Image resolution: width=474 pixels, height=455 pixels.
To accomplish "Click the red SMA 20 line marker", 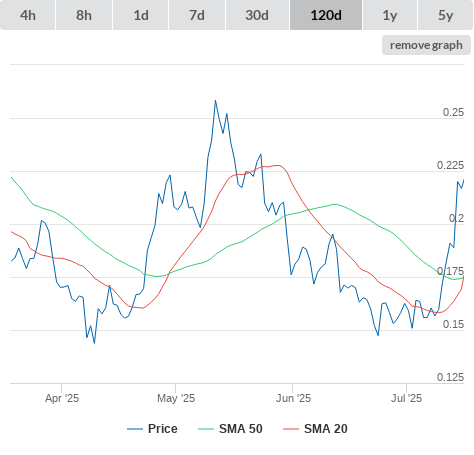I will 291,429.
